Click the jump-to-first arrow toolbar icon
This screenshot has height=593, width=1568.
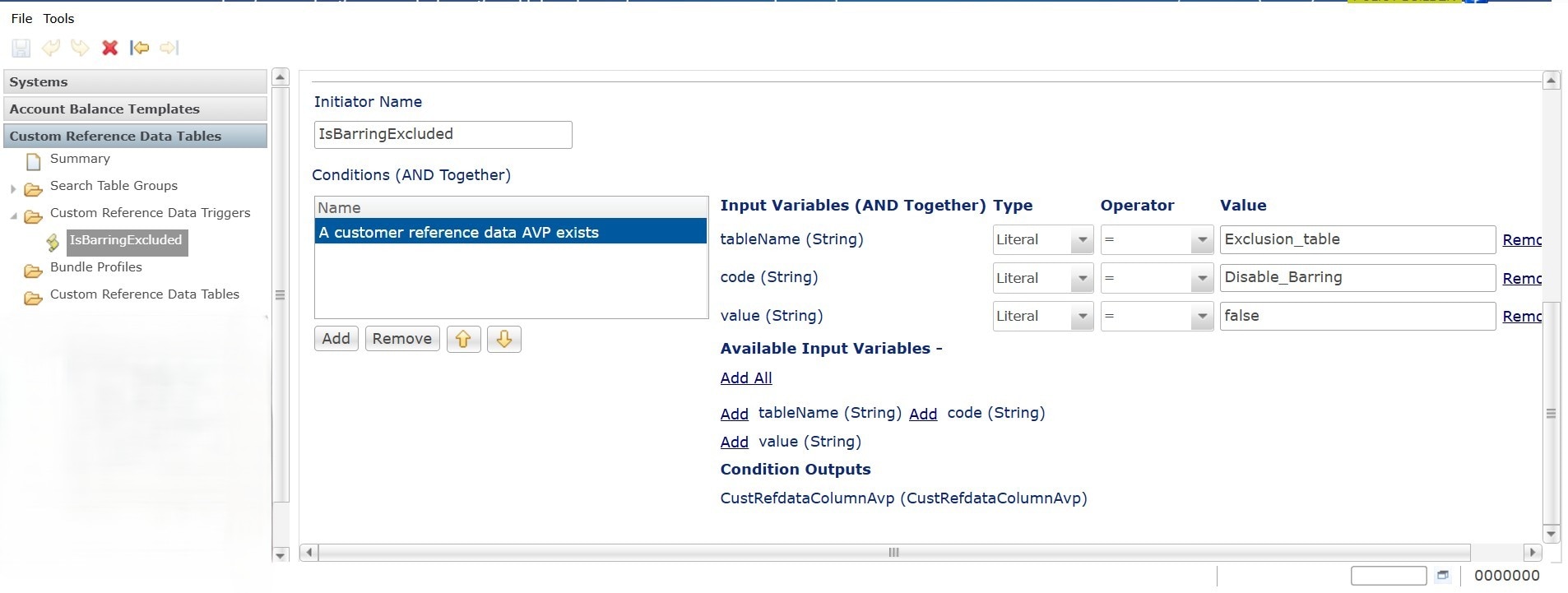140,48
